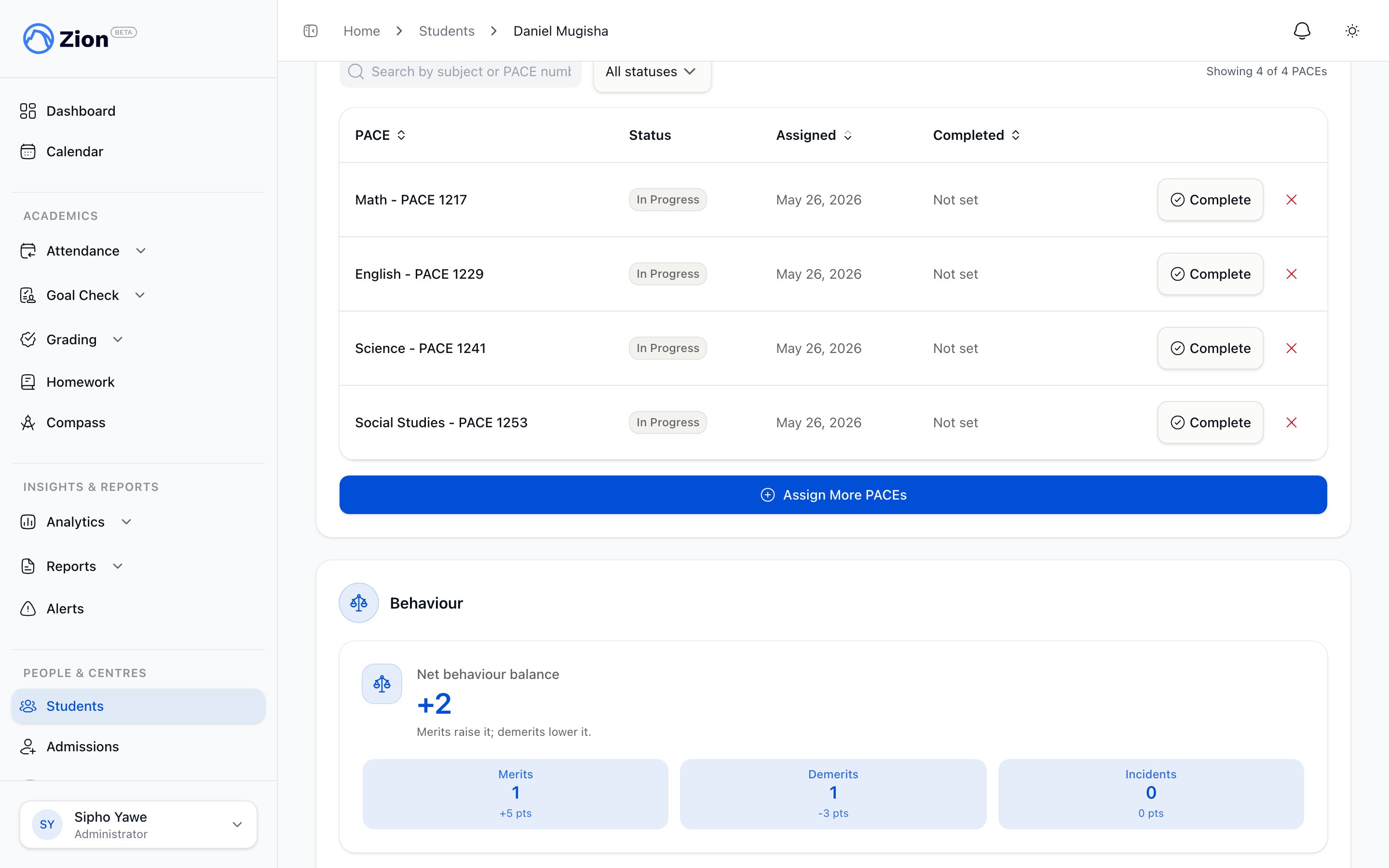Toggle the sidebar panel icon
The height and width of the screenshot is (868, 1389).
point(311,31)
